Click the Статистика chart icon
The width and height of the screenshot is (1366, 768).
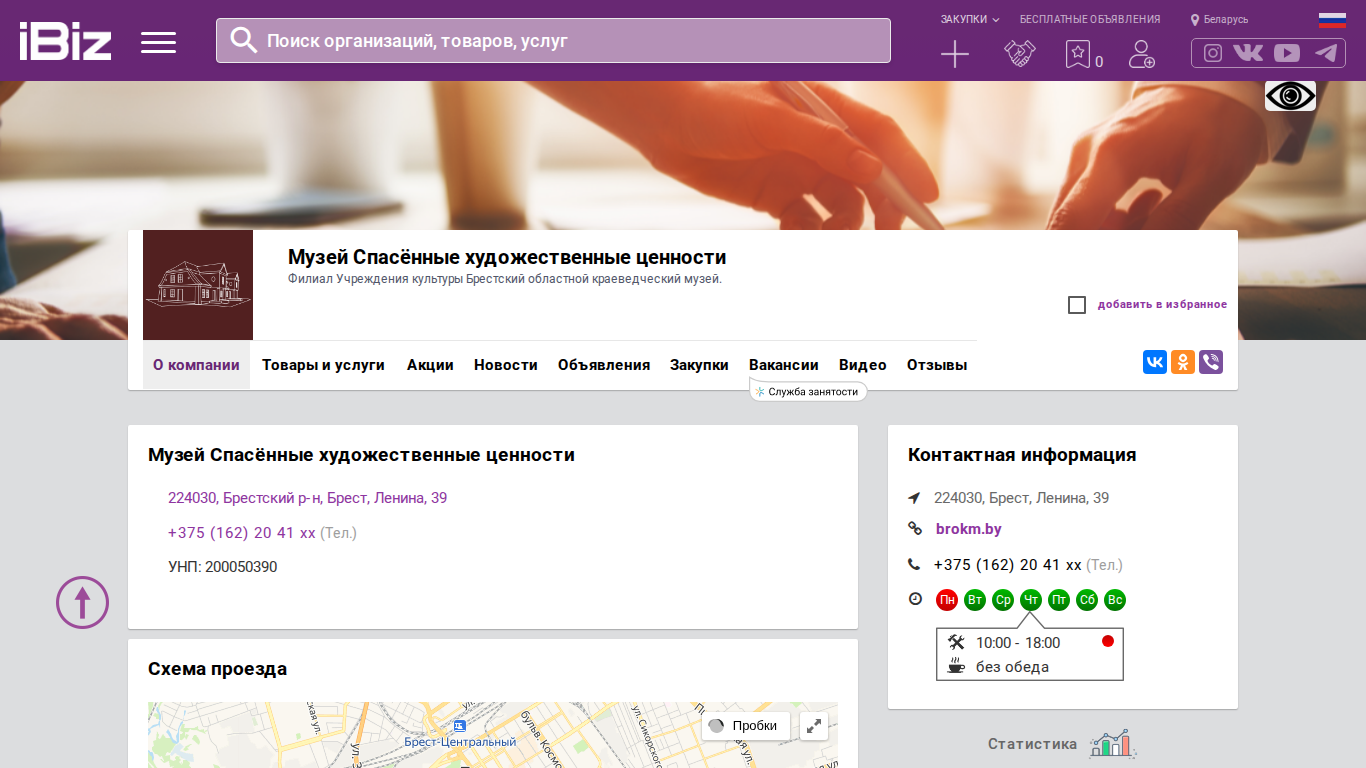pyautogui.click(x=1113, y=743)
